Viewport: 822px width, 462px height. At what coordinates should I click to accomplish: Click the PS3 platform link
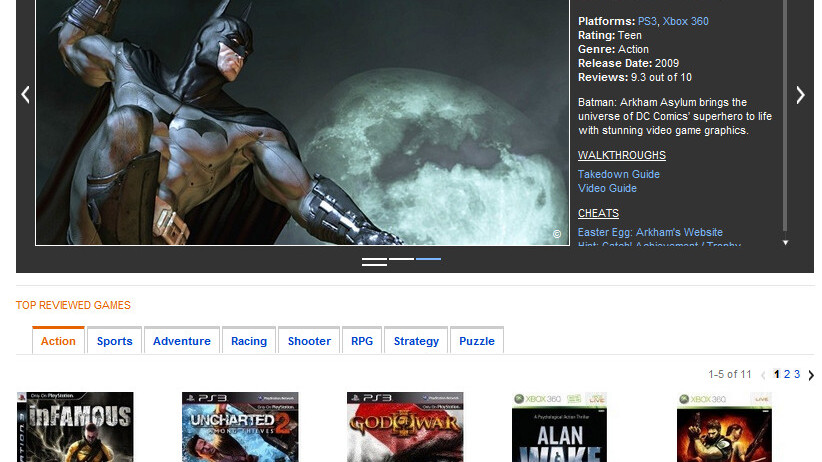point(647,21)
